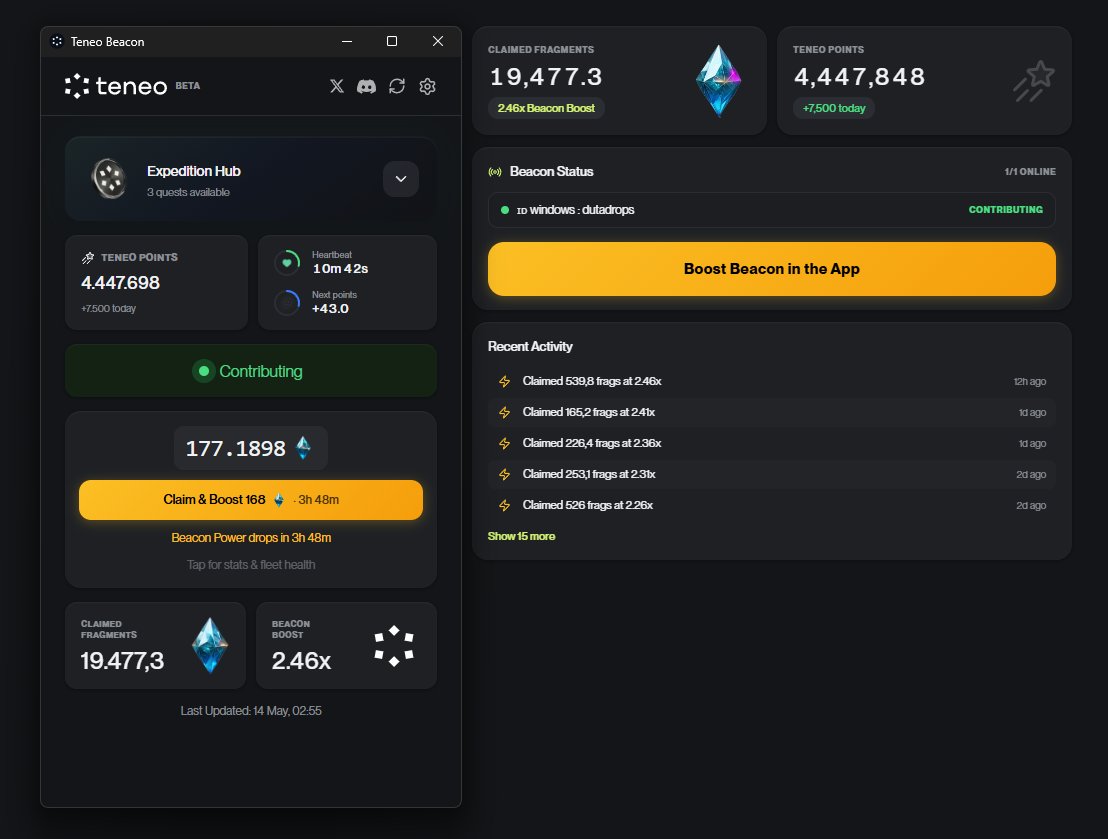Click the shooting star Teneo Points icon
This screenshot has width=1108, height=839.
click(1035, 81)
